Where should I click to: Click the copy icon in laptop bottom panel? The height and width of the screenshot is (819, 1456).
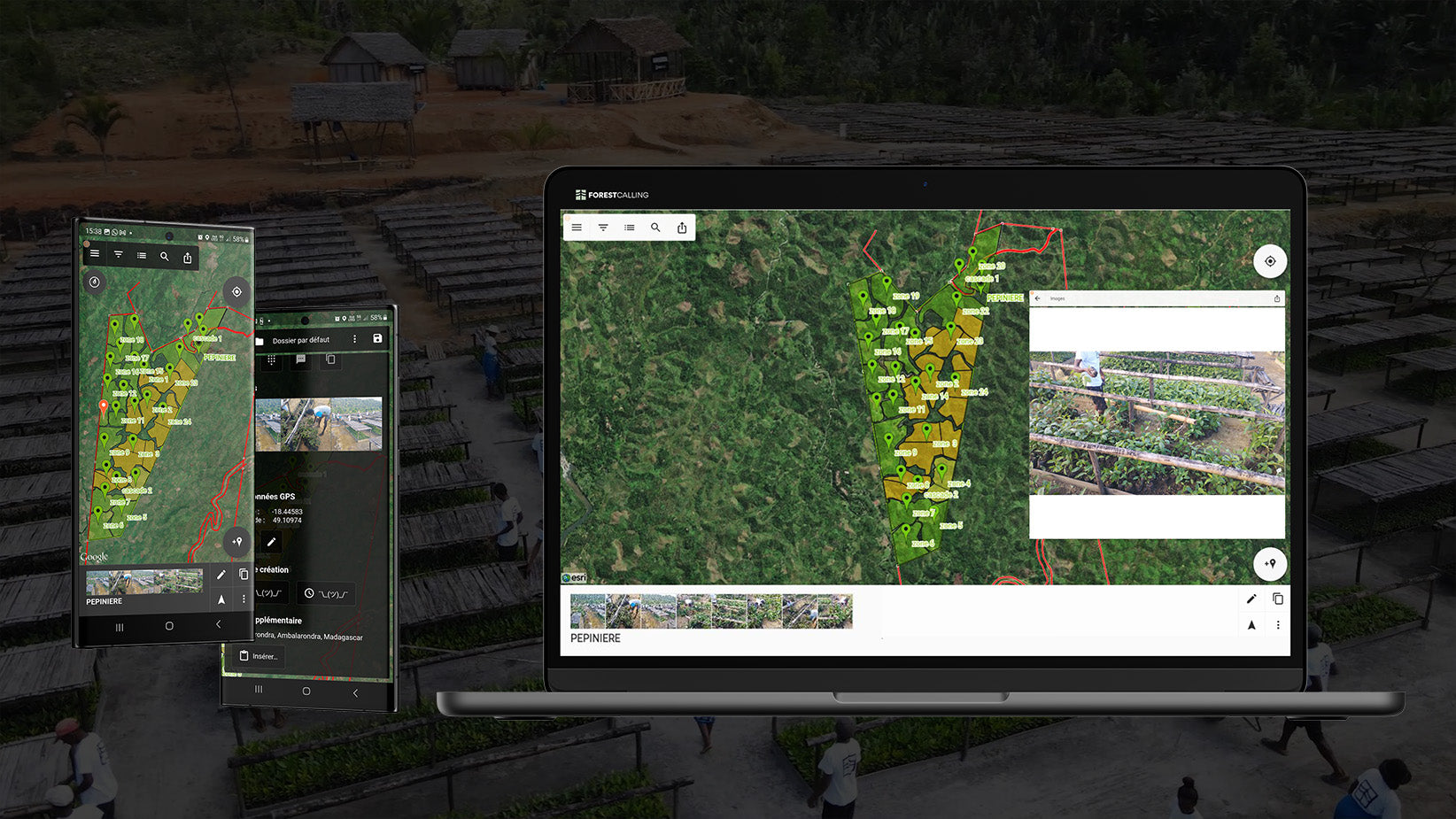[x=1278, y=599]
